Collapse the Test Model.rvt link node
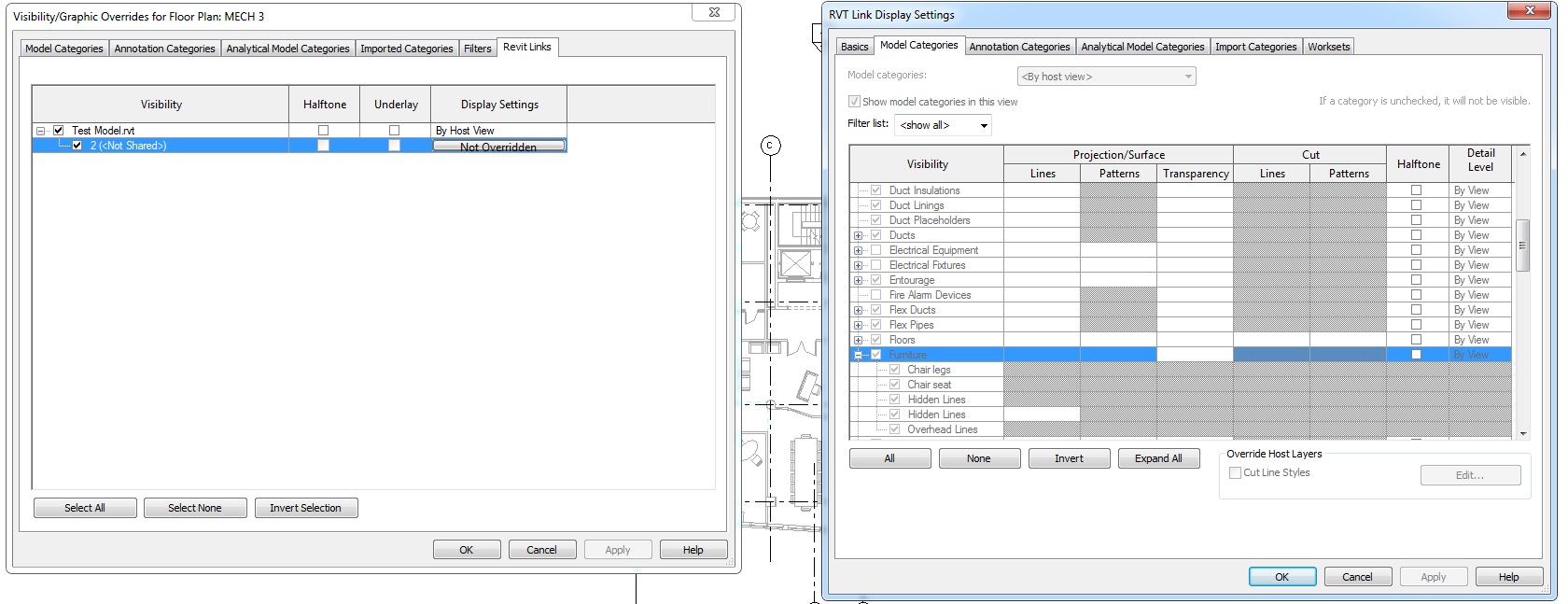 (x=40, y=131)
